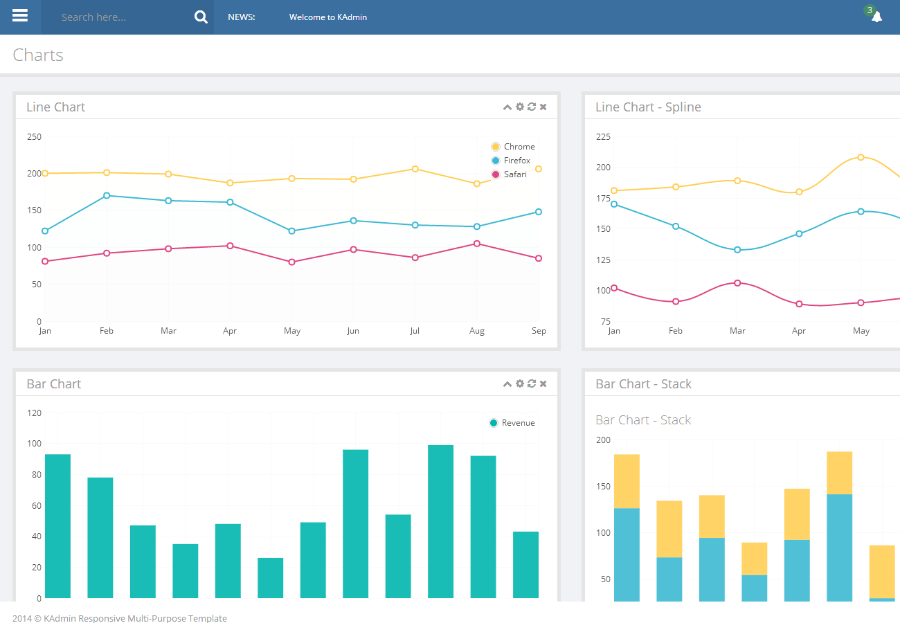
Task: Click the Revenue legend color dot
Action: pyautogui.click(x=494, y=423)
